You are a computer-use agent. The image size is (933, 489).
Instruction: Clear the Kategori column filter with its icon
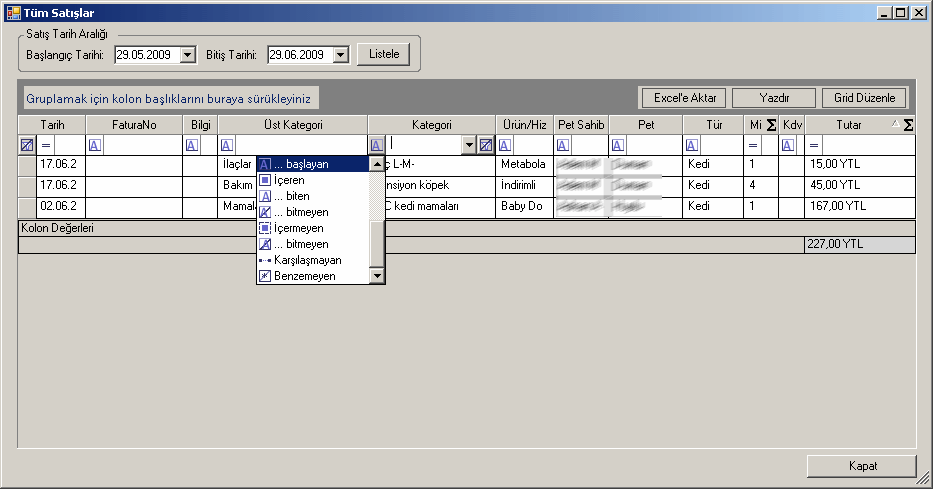(x=486, y=145)
